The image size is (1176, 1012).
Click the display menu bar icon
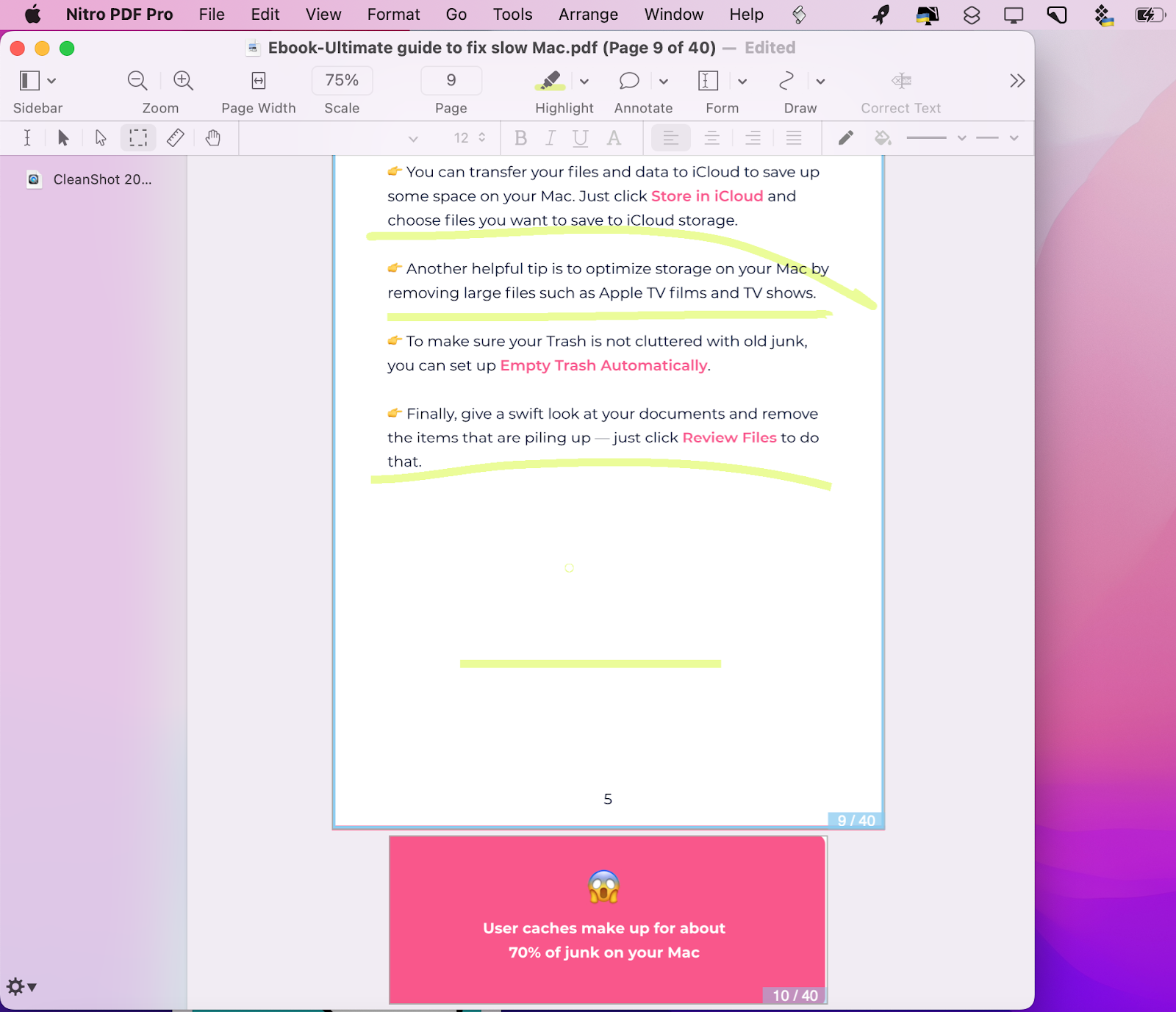point(1014,15)
